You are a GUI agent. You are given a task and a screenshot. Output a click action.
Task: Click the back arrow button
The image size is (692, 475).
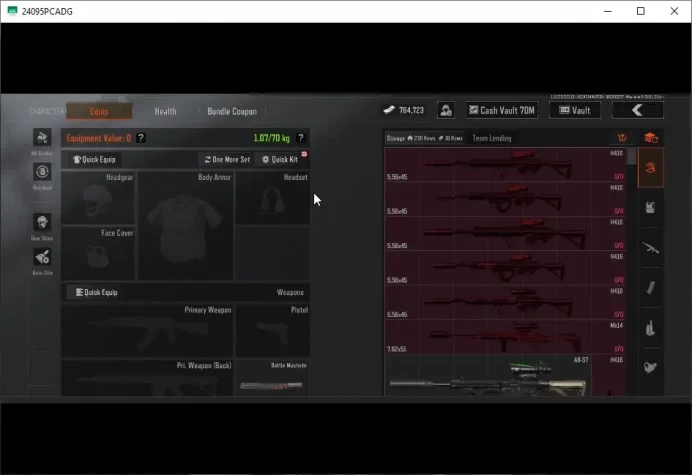click(x=637, y=110)
